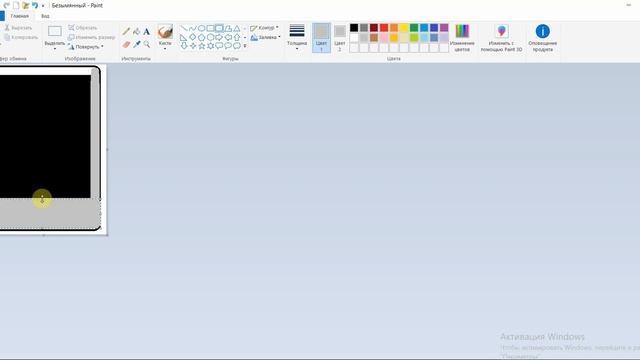Click the Open file icon in title bar
The width and height of the screenshot is (640, 360).
(x=25, y=5)
